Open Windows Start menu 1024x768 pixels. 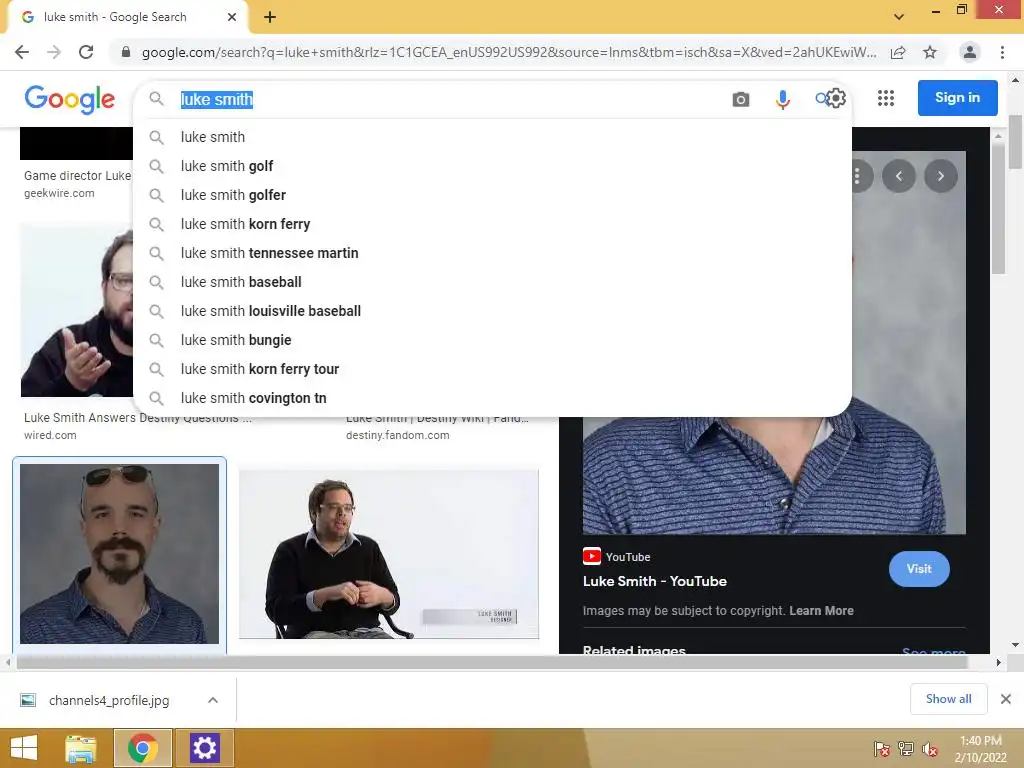tap(24, 748)
